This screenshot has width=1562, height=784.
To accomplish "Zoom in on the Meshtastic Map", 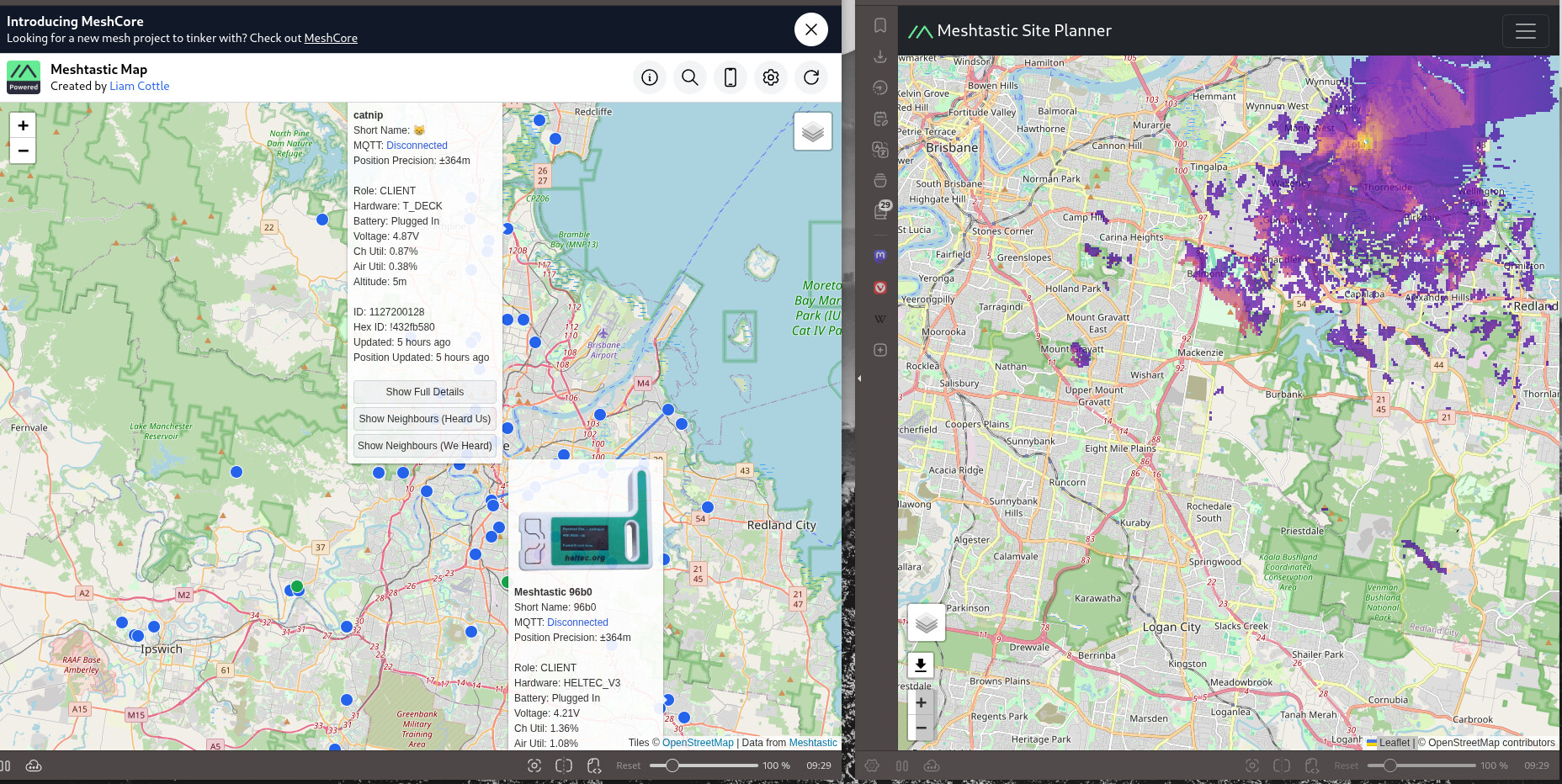I will tap(23, 125).
